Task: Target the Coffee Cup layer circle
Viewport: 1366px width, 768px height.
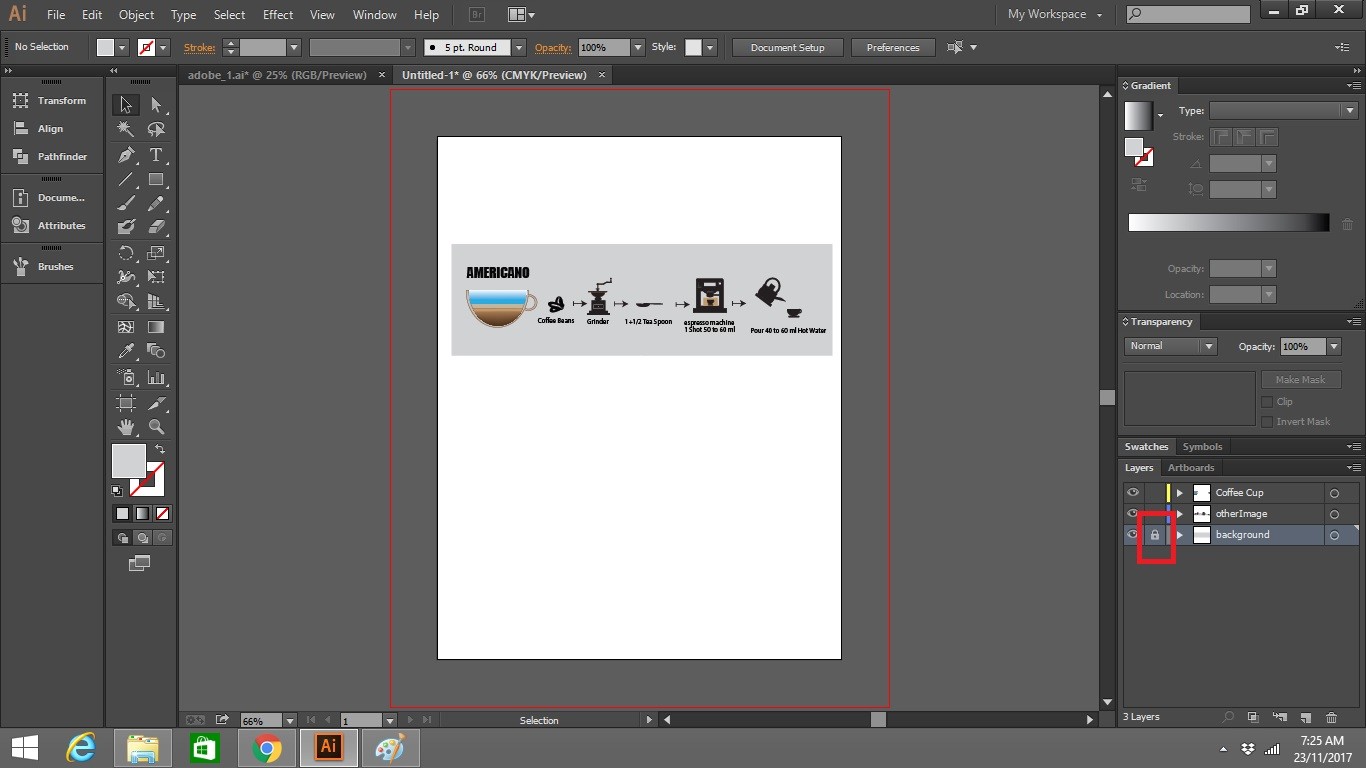Action: pos(1334,493)
